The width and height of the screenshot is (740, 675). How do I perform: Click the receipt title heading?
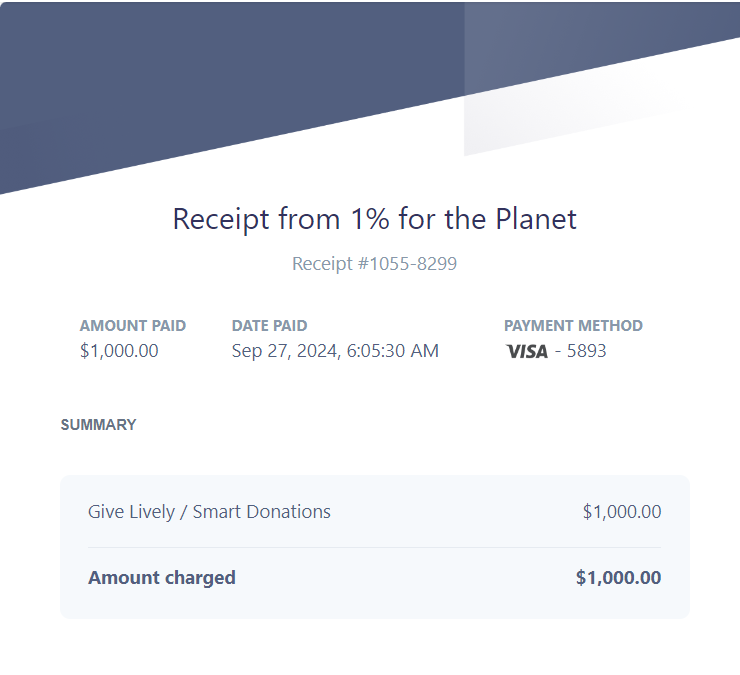[x=374, y=219]
